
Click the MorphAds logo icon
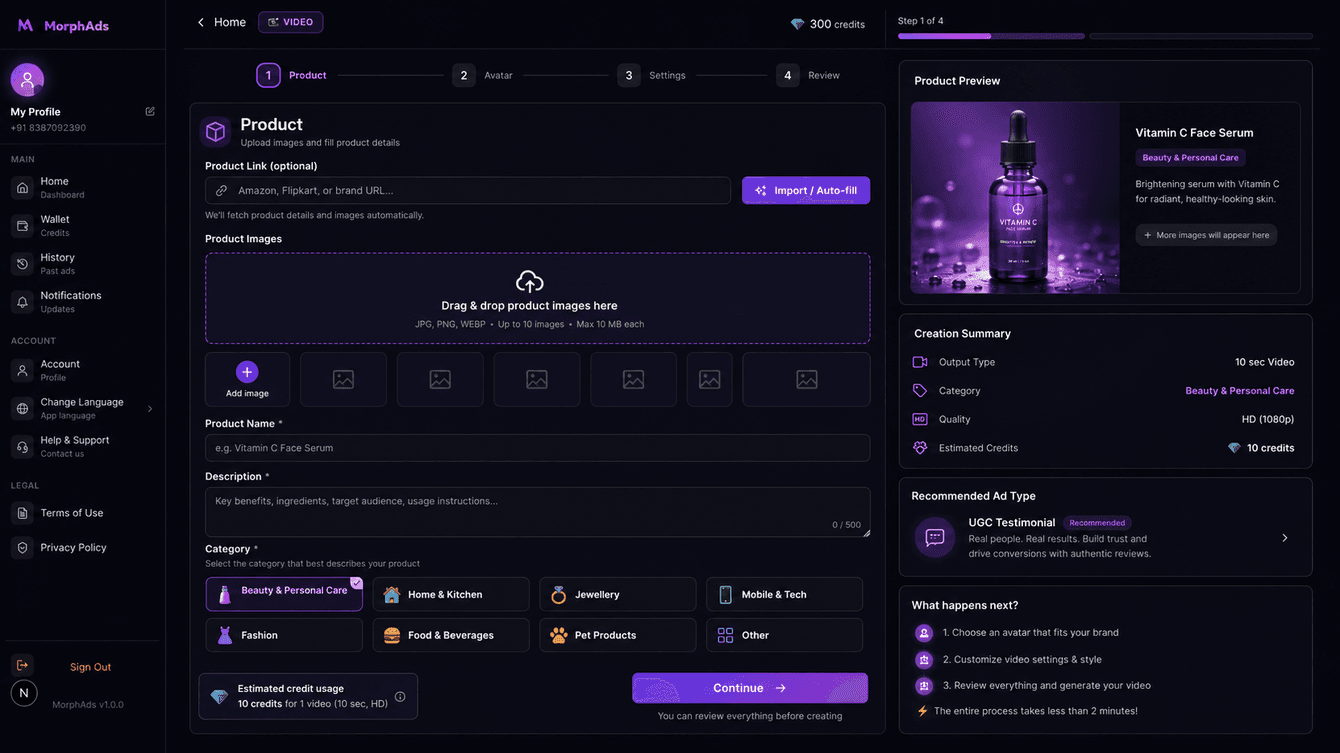[x=25, y=25]
